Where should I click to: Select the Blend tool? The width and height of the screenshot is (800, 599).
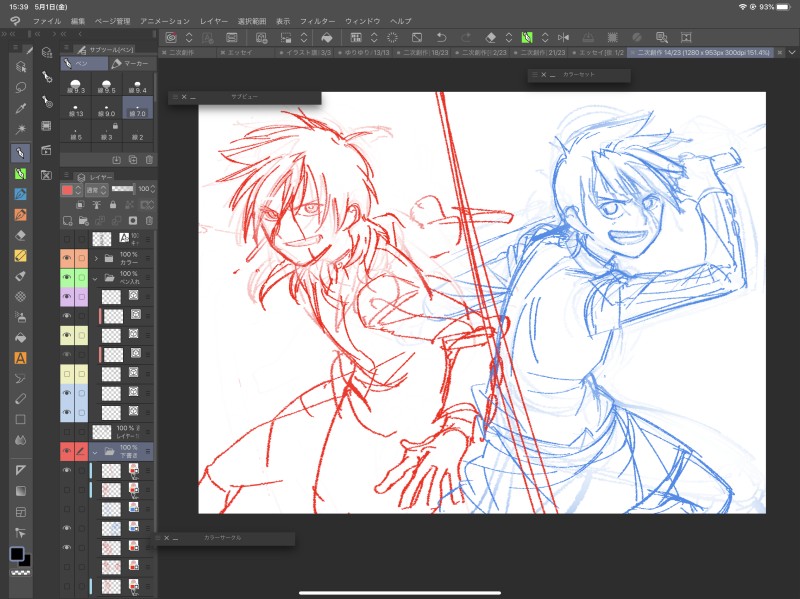[x=20, y=440]
